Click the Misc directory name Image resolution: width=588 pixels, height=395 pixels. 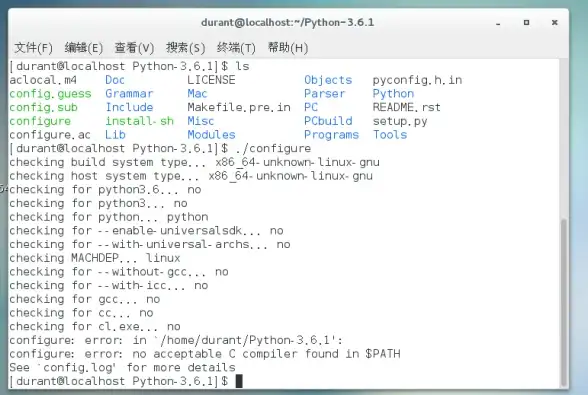pyautogui.click(x=201, y=121)
